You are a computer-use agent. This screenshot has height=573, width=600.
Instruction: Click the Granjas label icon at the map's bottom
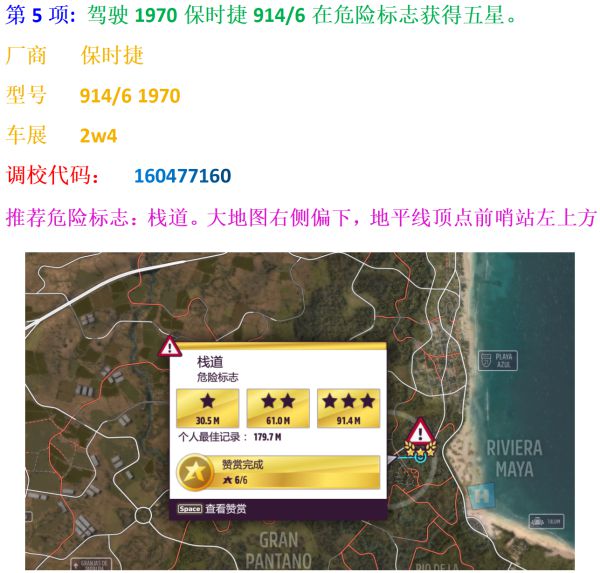91,564
